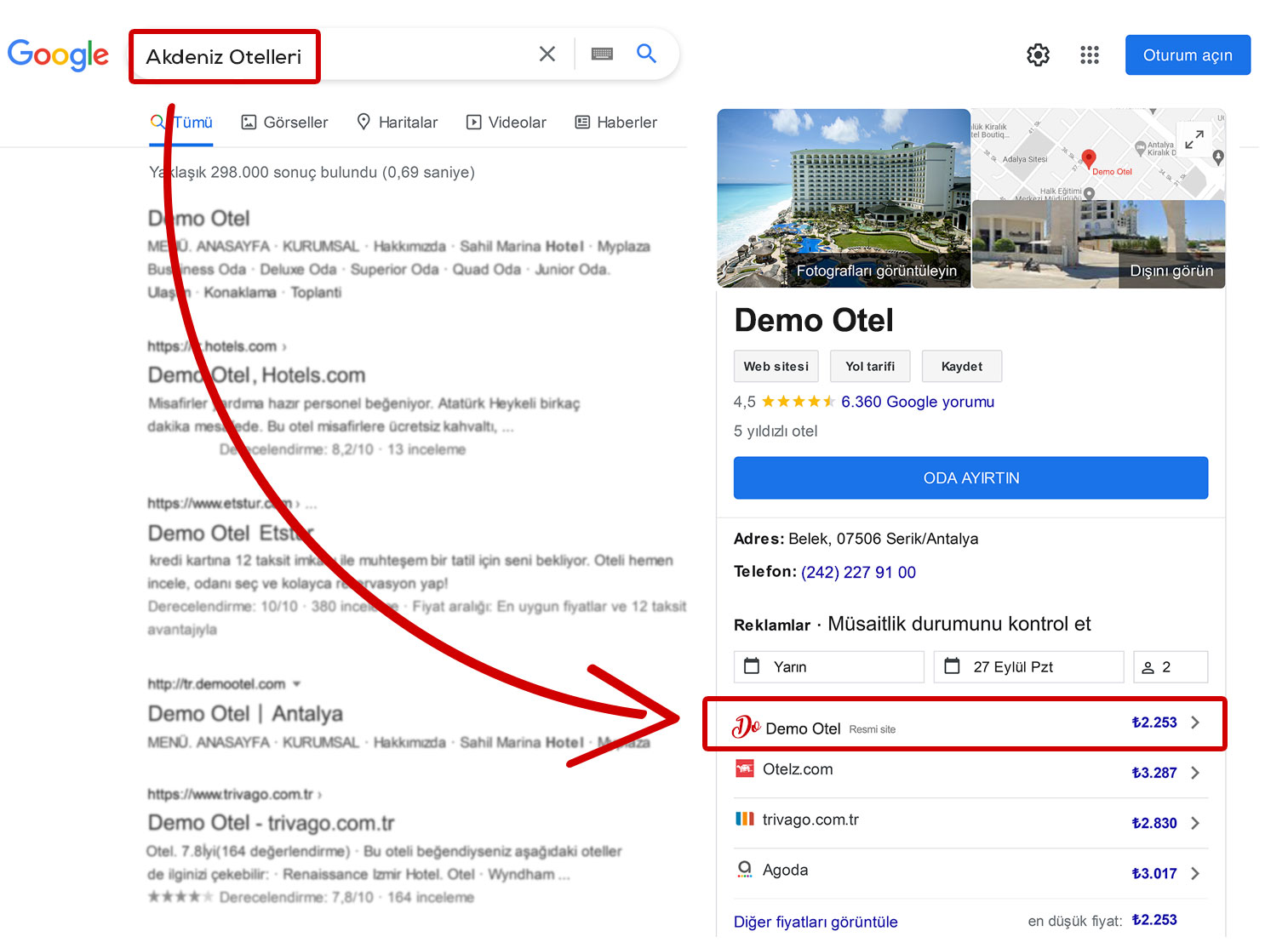
Task: Expand the tr.demootel.com URL dropdown arrow
Action: pyautogui.click(x=297, y=684)
